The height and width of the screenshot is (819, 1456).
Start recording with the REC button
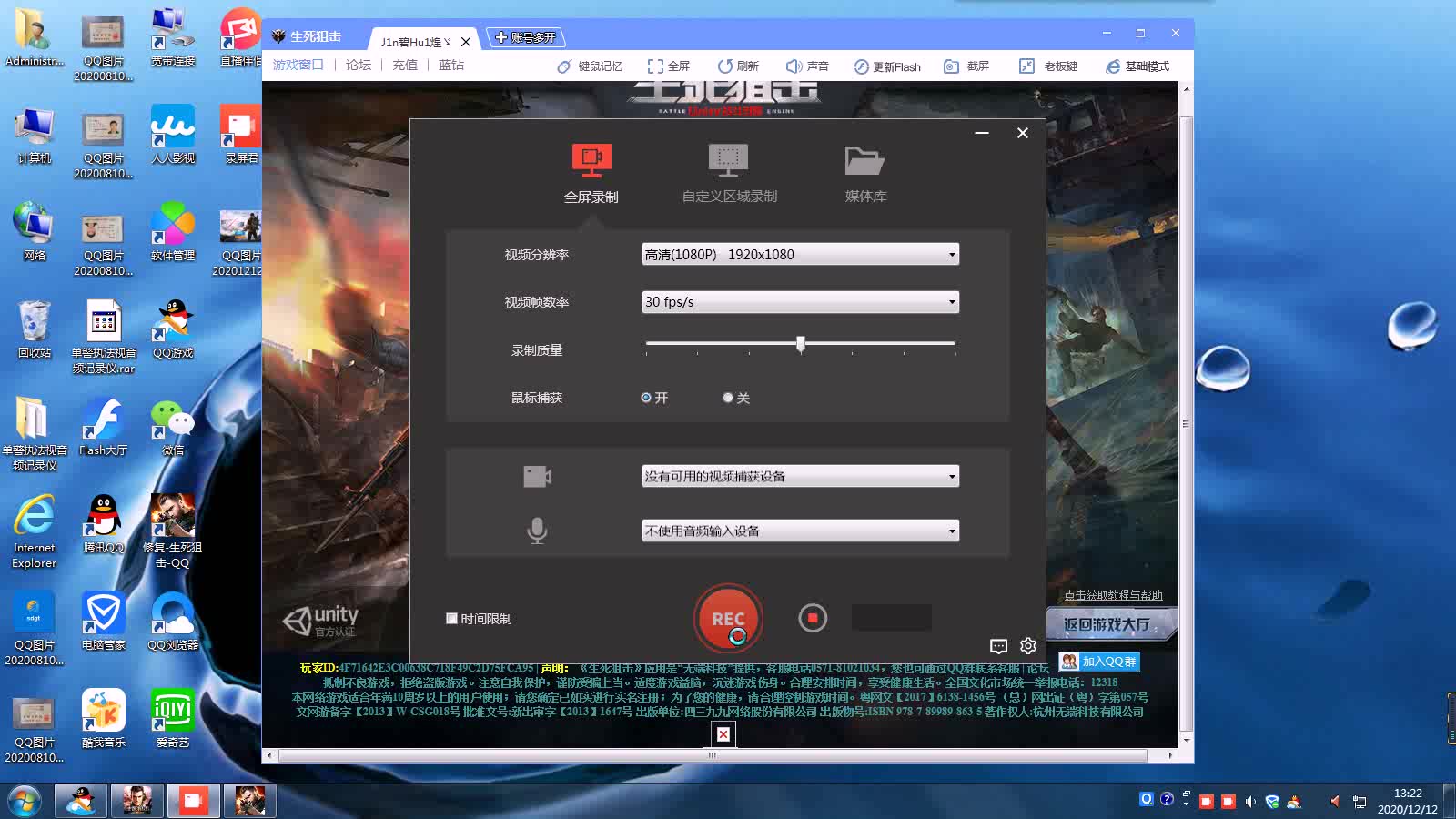[728, 618]
